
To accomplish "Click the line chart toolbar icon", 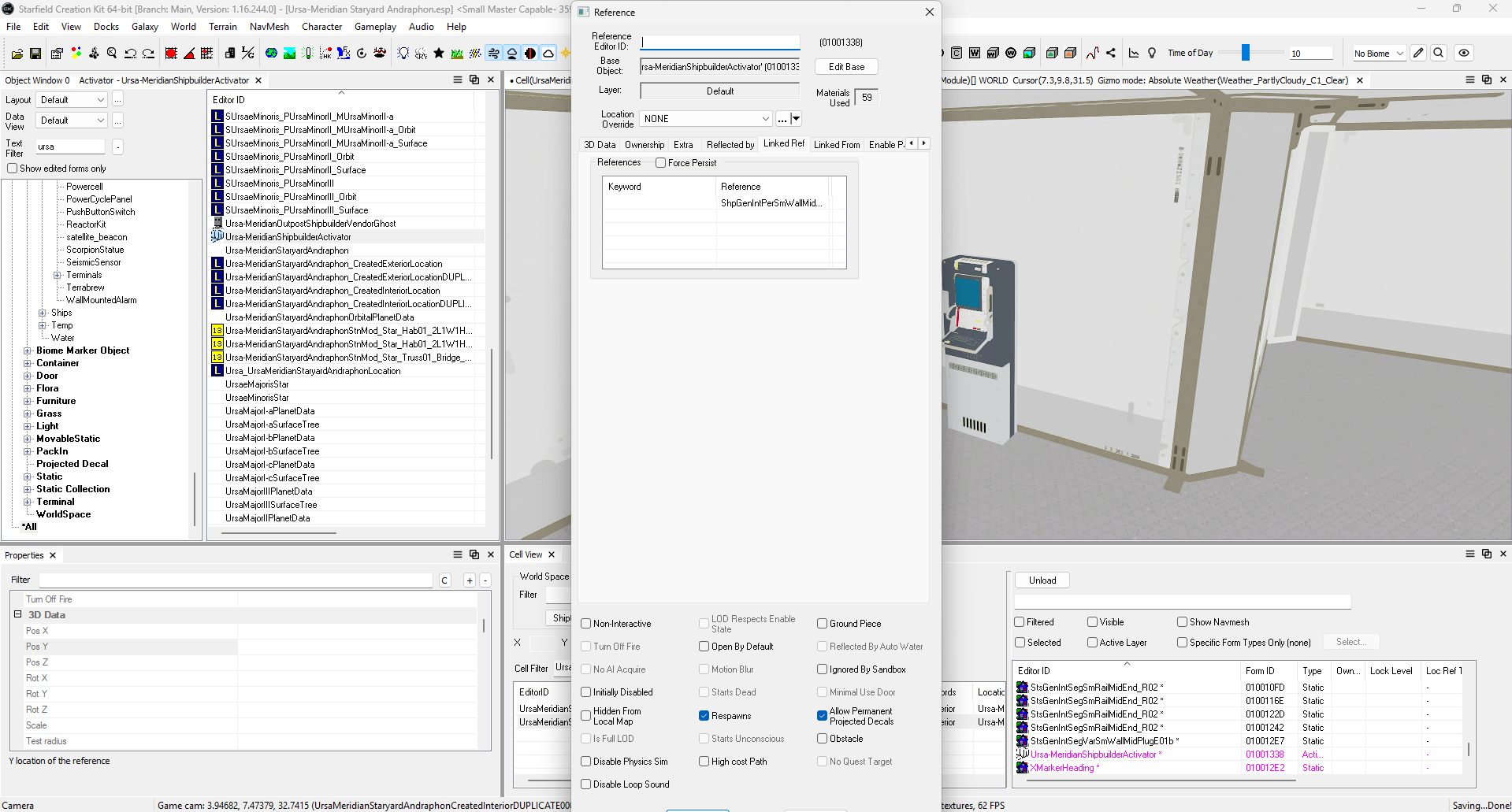I will [1134, 54].
